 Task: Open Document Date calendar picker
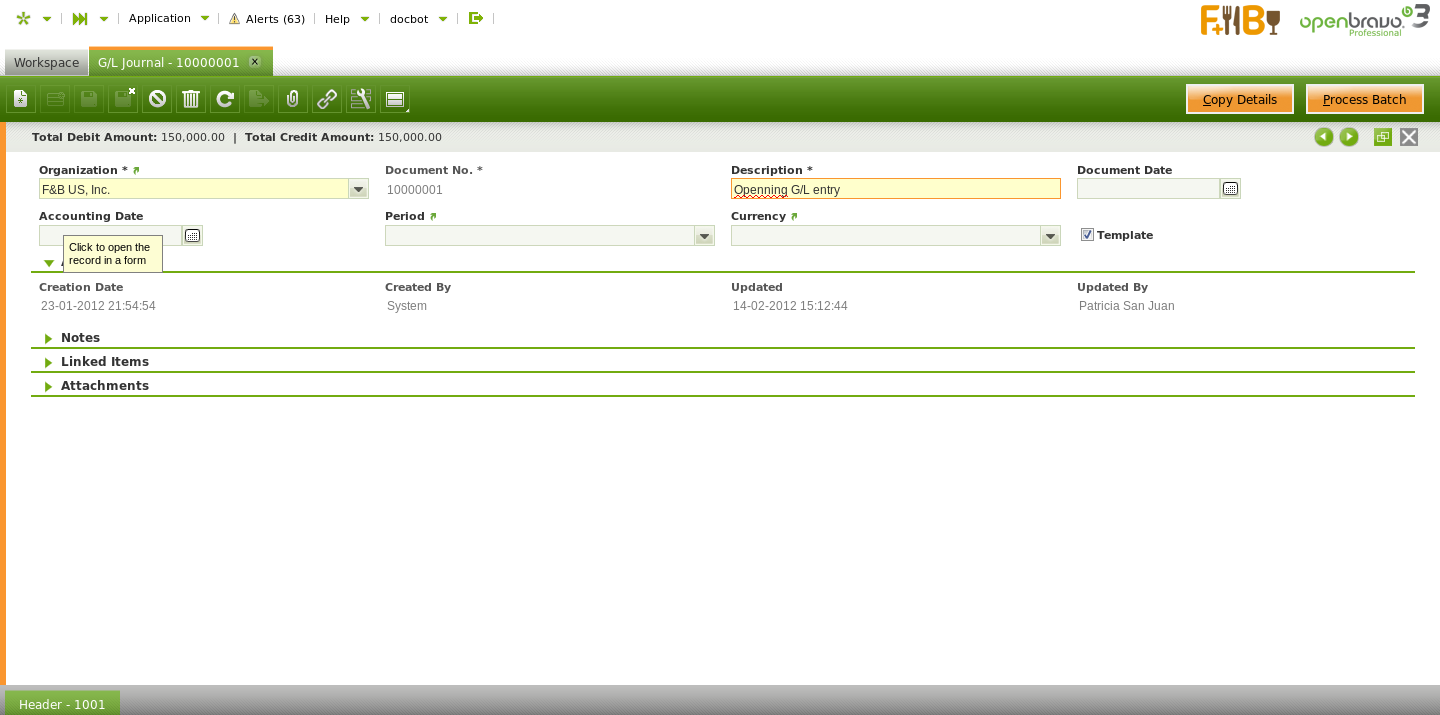click(x=1231, y=189)
